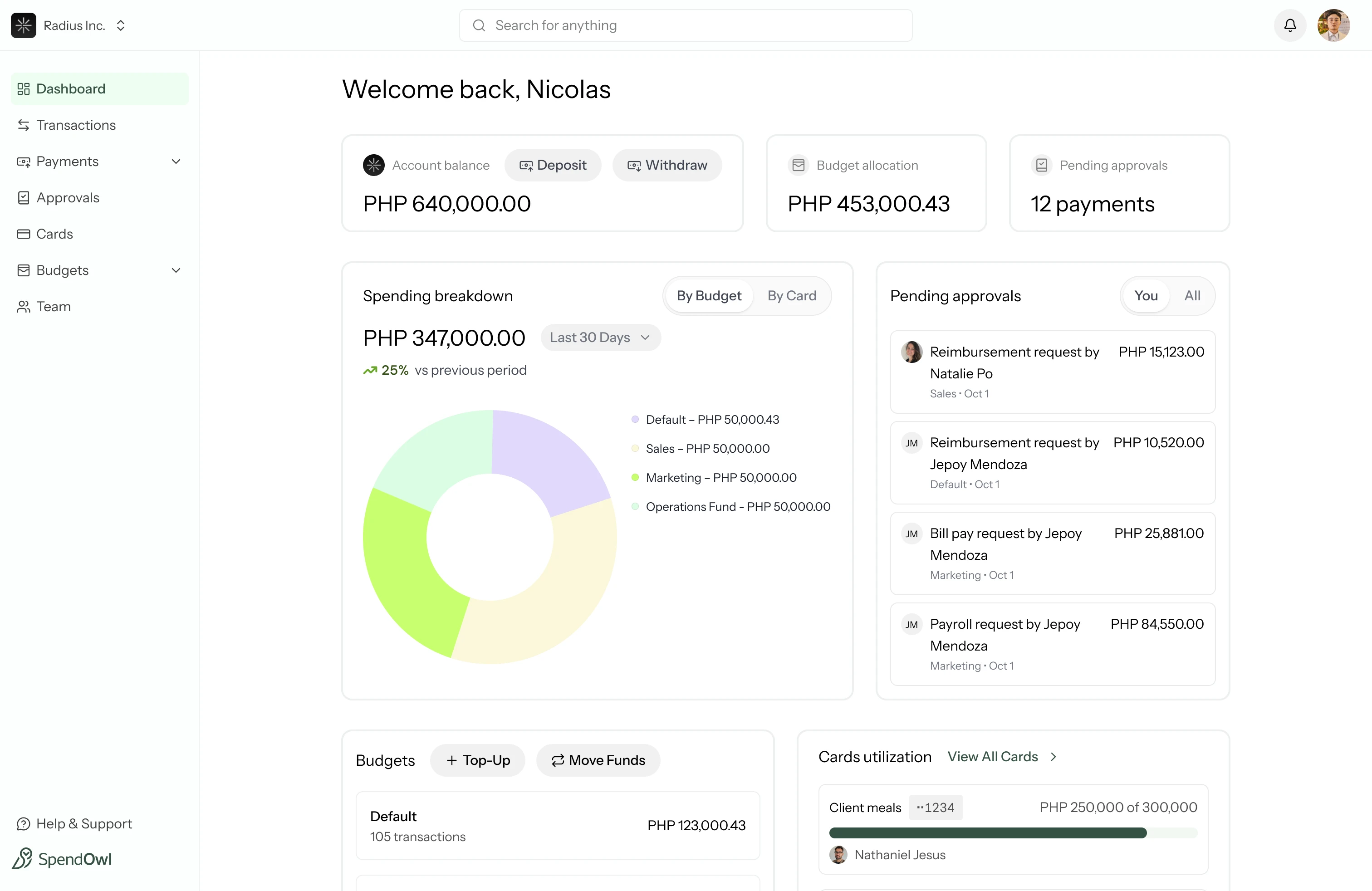The image size is (1372, 891).
Task: Click the View All Cards link
Action: tap(993, 756)
